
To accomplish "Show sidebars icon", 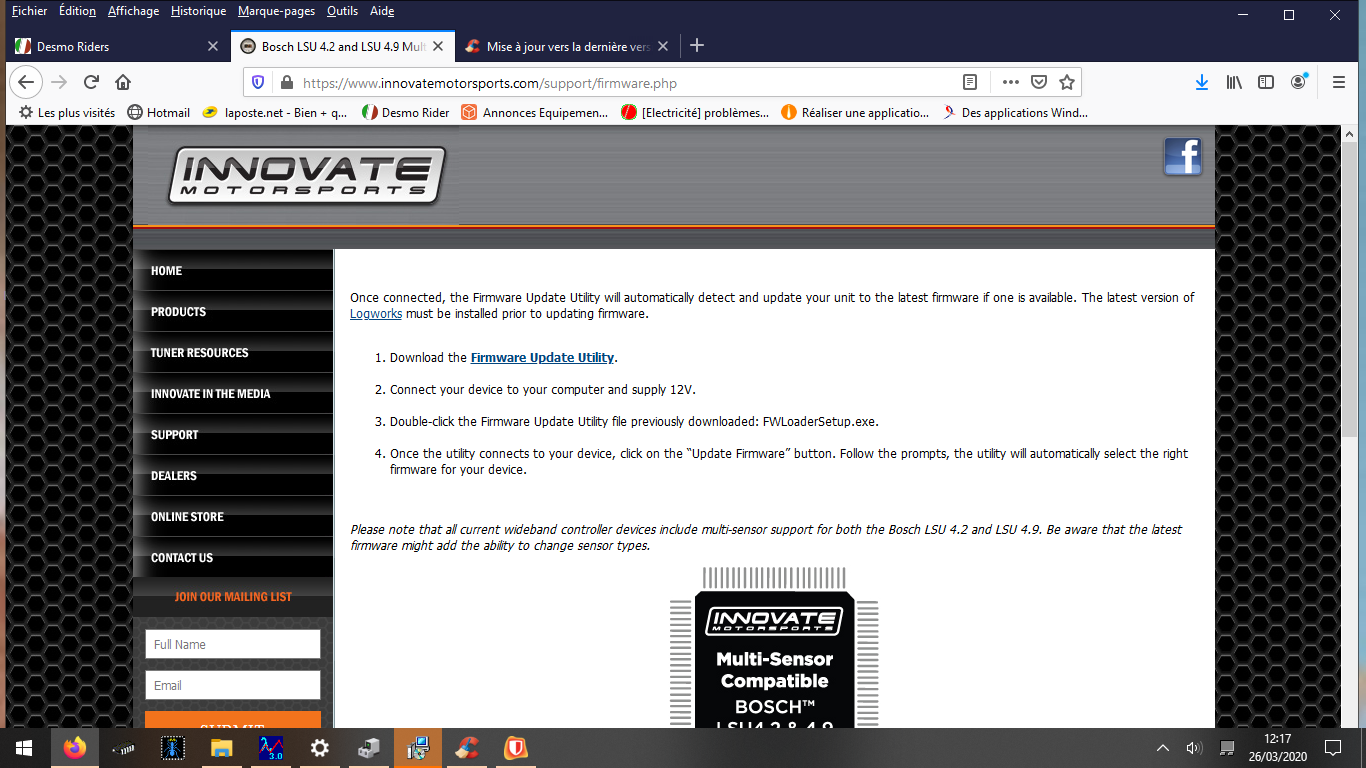I will 1266,82.
